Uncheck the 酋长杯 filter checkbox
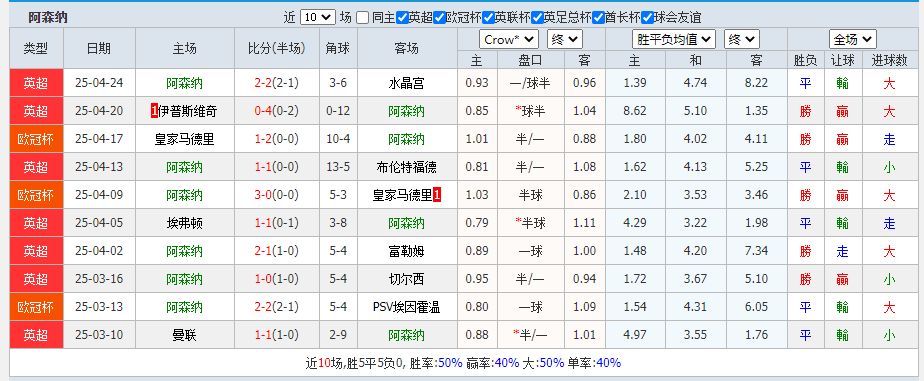 598,18
